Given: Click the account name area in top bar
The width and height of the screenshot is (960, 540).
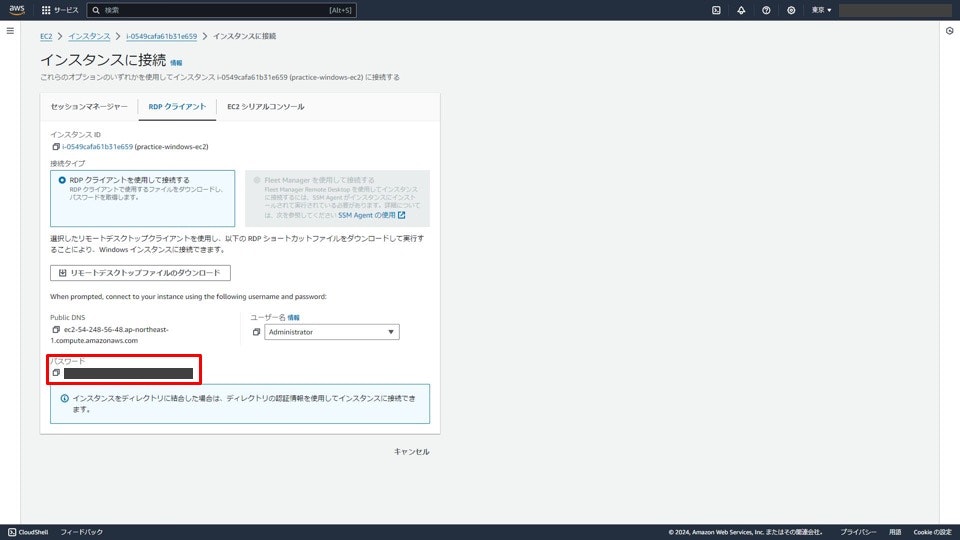Looking at the screenshot, I should (895, 10).
